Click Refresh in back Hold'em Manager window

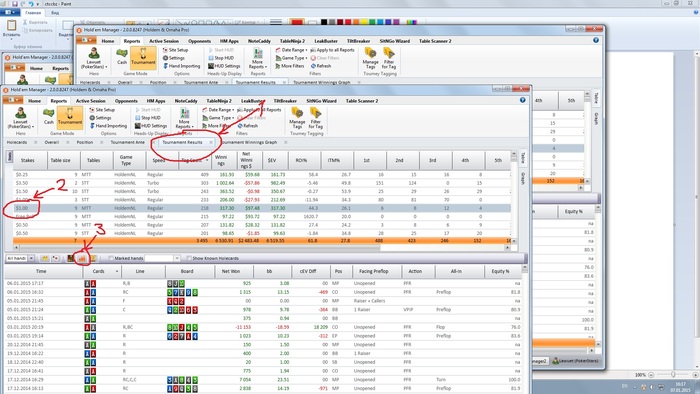click(x=321, y=66)
